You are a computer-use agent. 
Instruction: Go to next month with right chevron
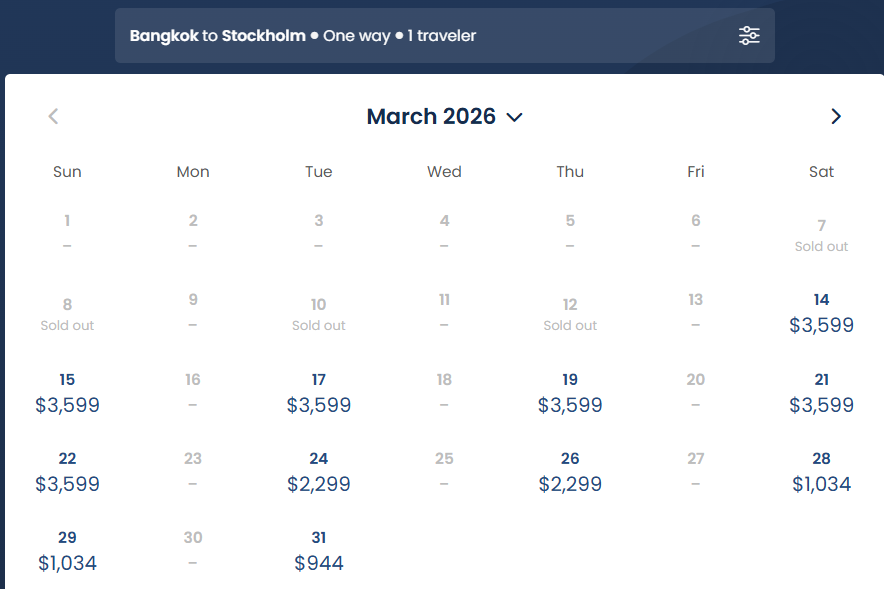tap(836, 117)
